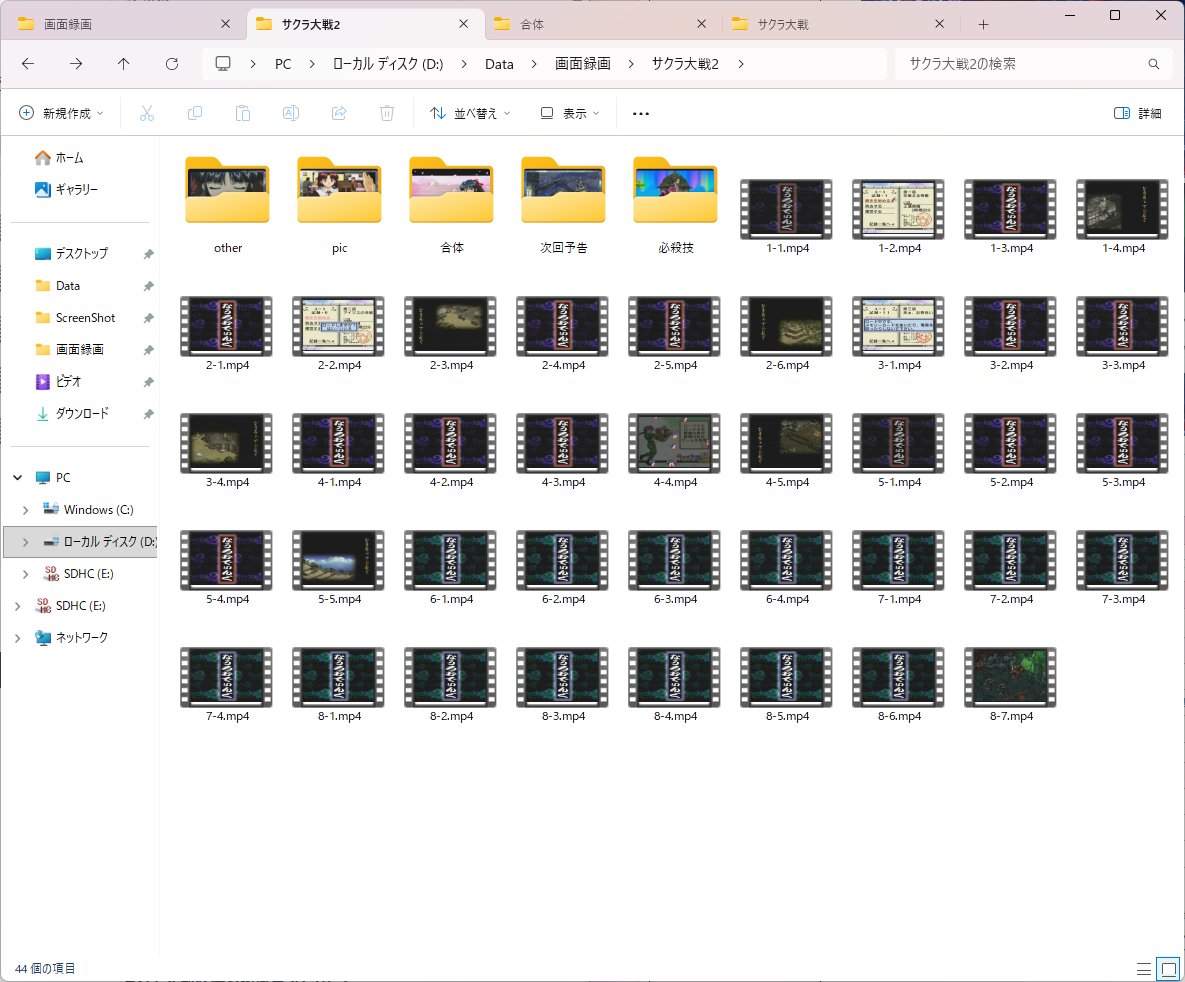Add a new tab with plus
This screenshot has height=982, width=1185.
pyautogui.click(x=983, y=24)
